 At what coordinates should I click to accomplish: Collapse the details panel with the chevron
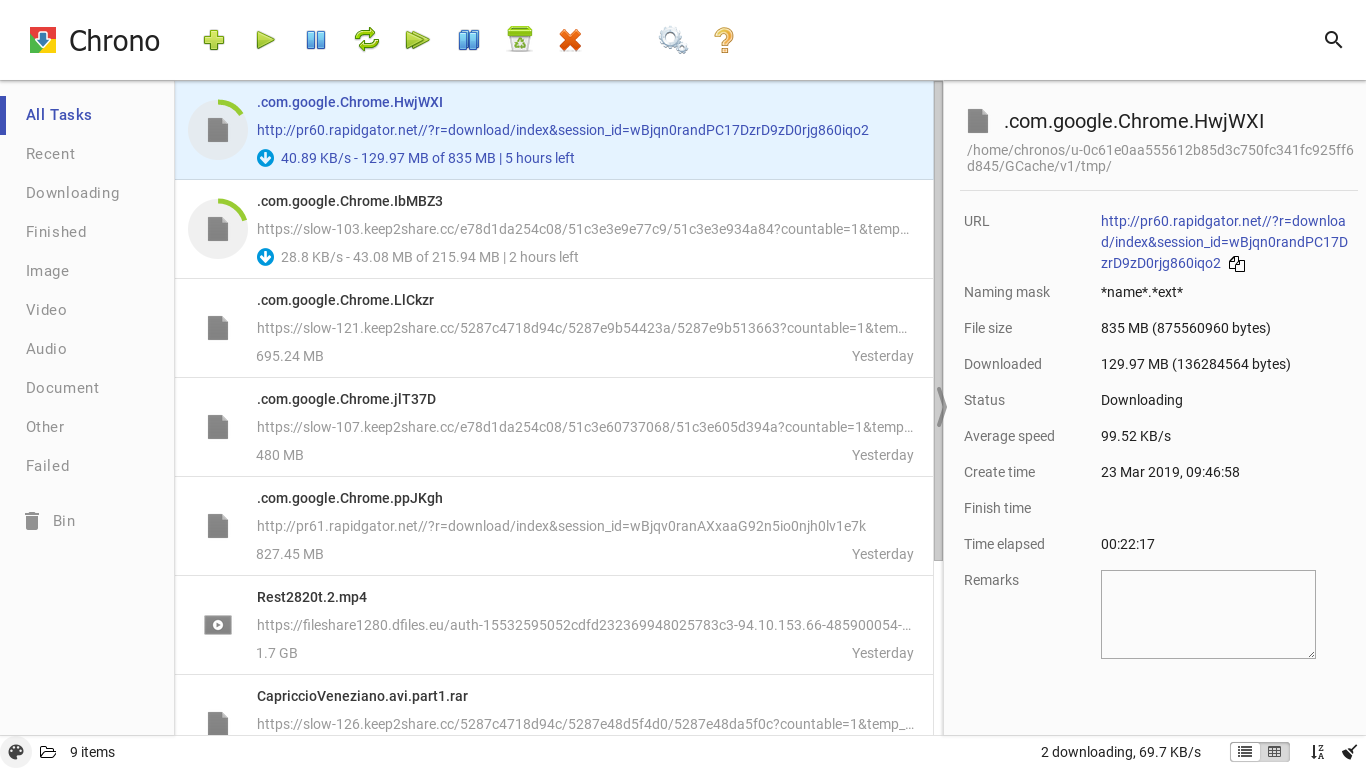[x=941, y=407]
